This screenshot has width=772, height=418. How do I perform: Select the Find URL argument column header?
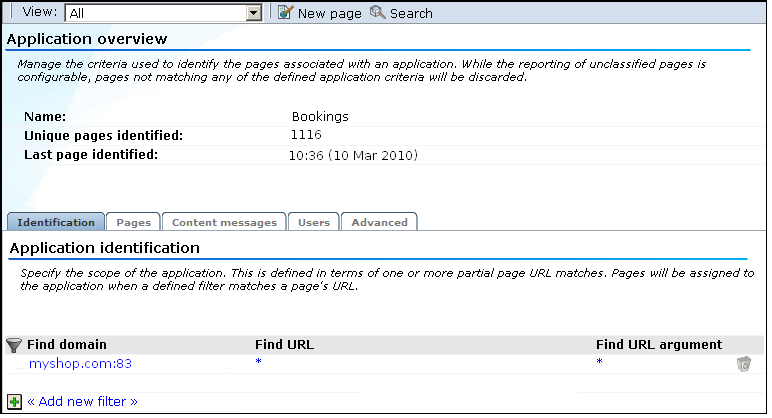click(x=659, y=345)
